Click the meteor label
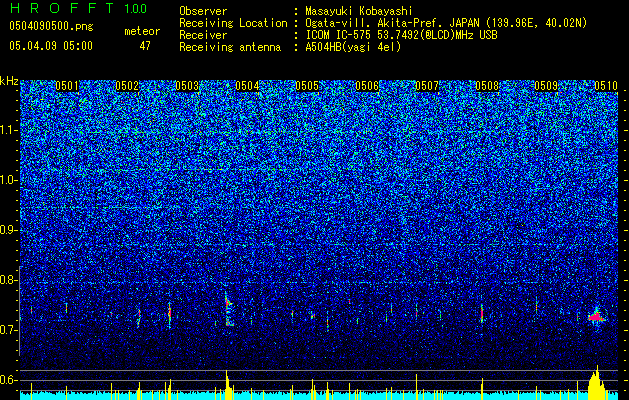The width and height of the screenshot is (629, 400). coord(142,31)
